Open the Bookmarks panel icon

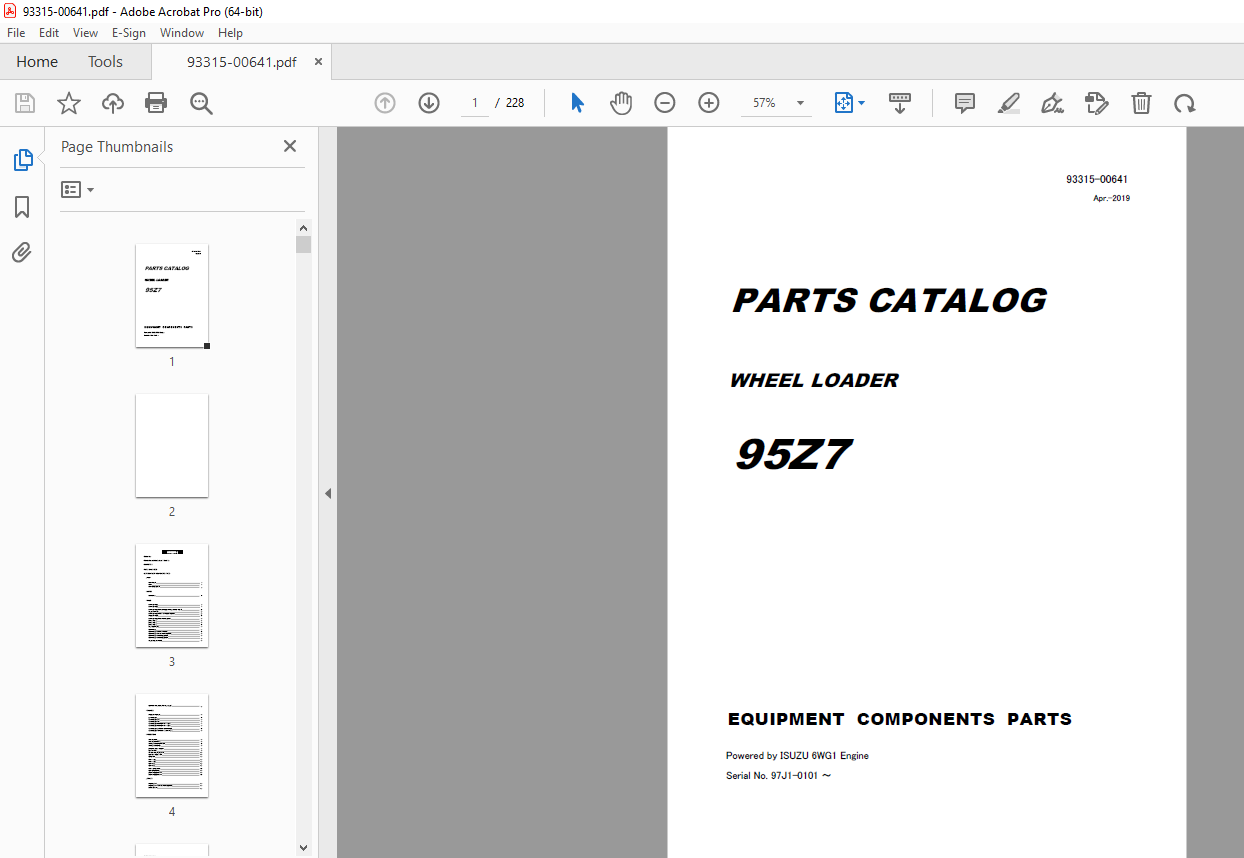pyautogui.click(x=22, y=207)
